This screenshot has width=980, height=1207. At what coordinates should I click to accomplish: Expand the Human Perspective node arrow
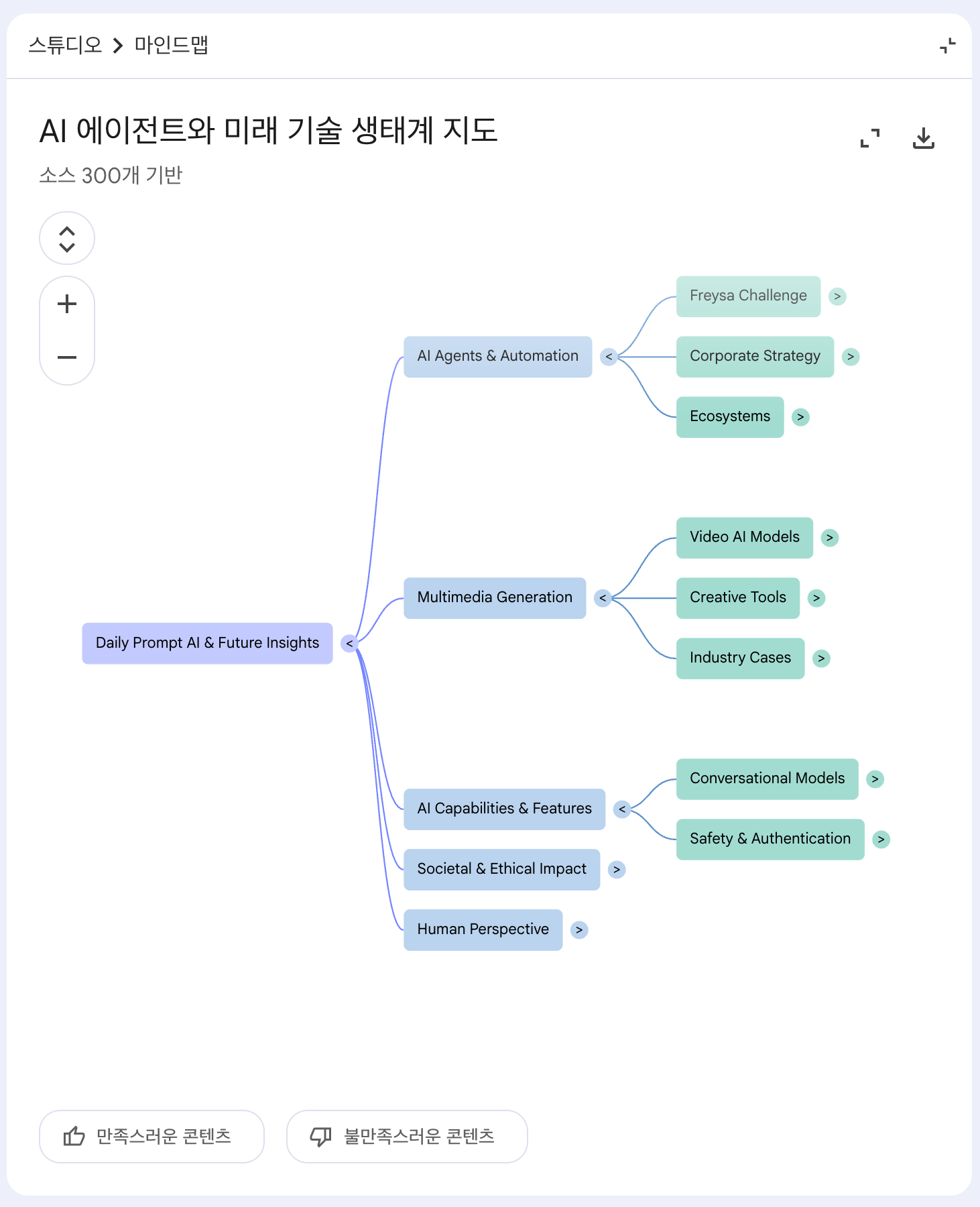point(579,930)
